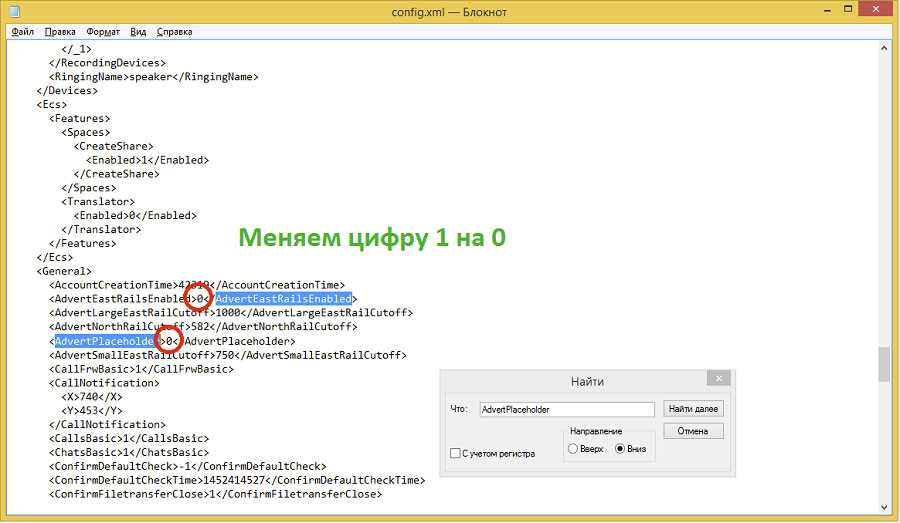Image resolution: width=900 pixels, height=523 pixels.
Task: Open the Формат menu
Action: (103, 31)
